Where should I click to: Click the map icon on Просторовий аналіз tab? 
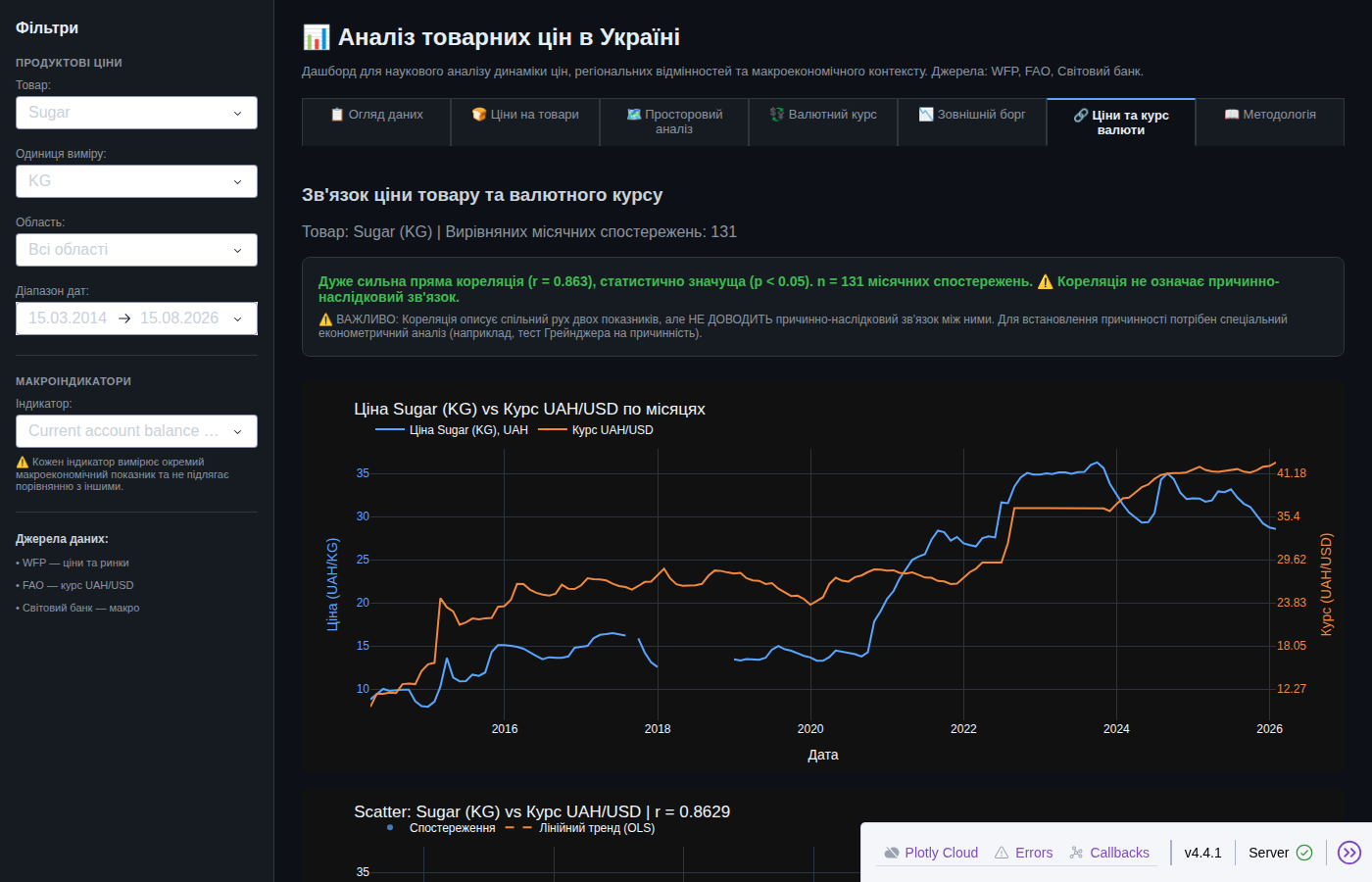pos(634,115)
